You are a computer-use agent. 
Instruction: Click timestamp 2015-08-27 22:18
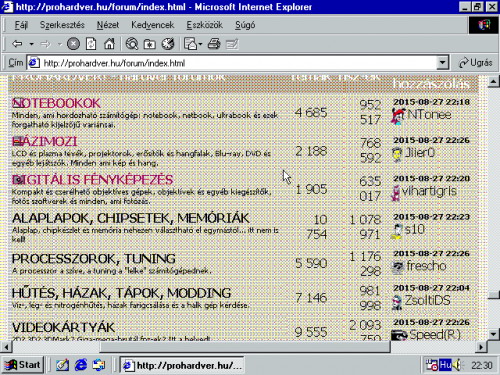[432, 102]
